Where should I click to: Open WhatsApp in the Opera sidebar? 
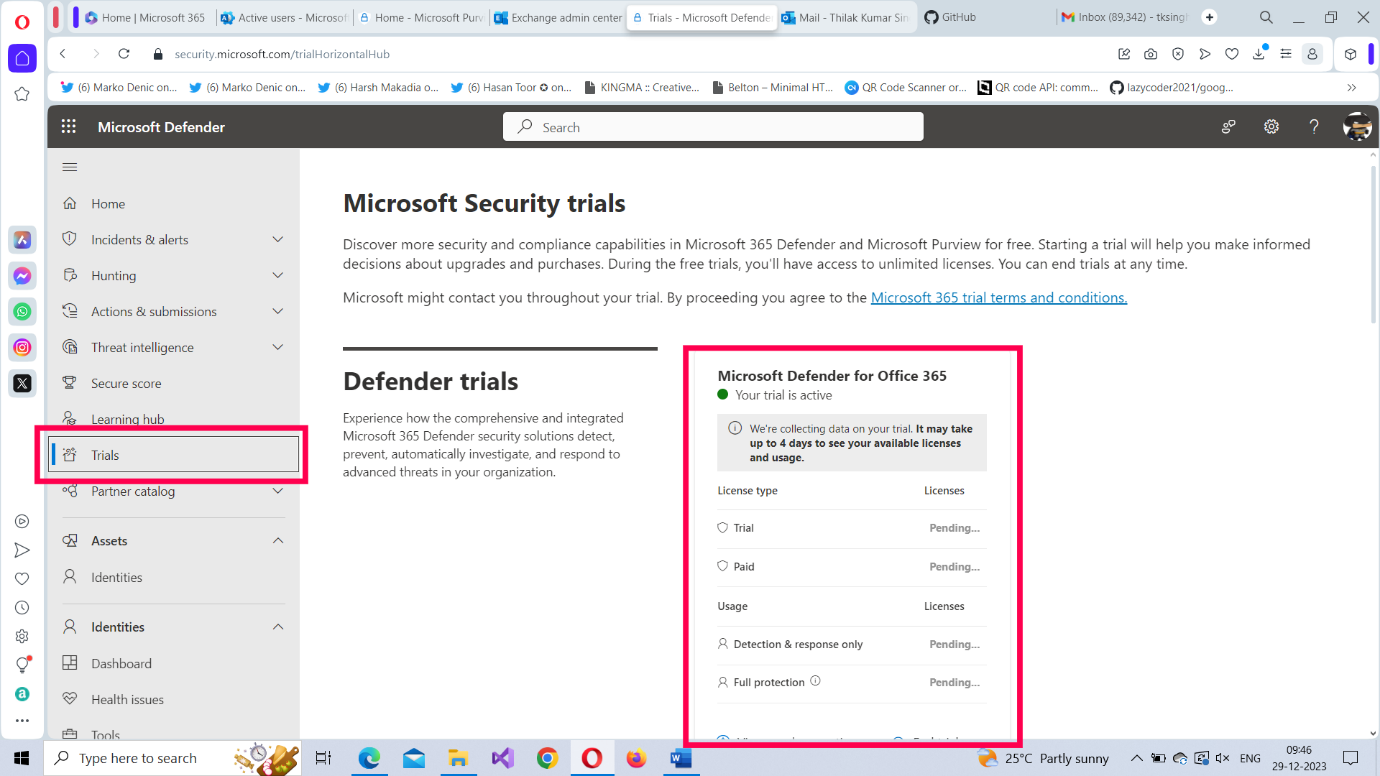click(x=22, y=312)
